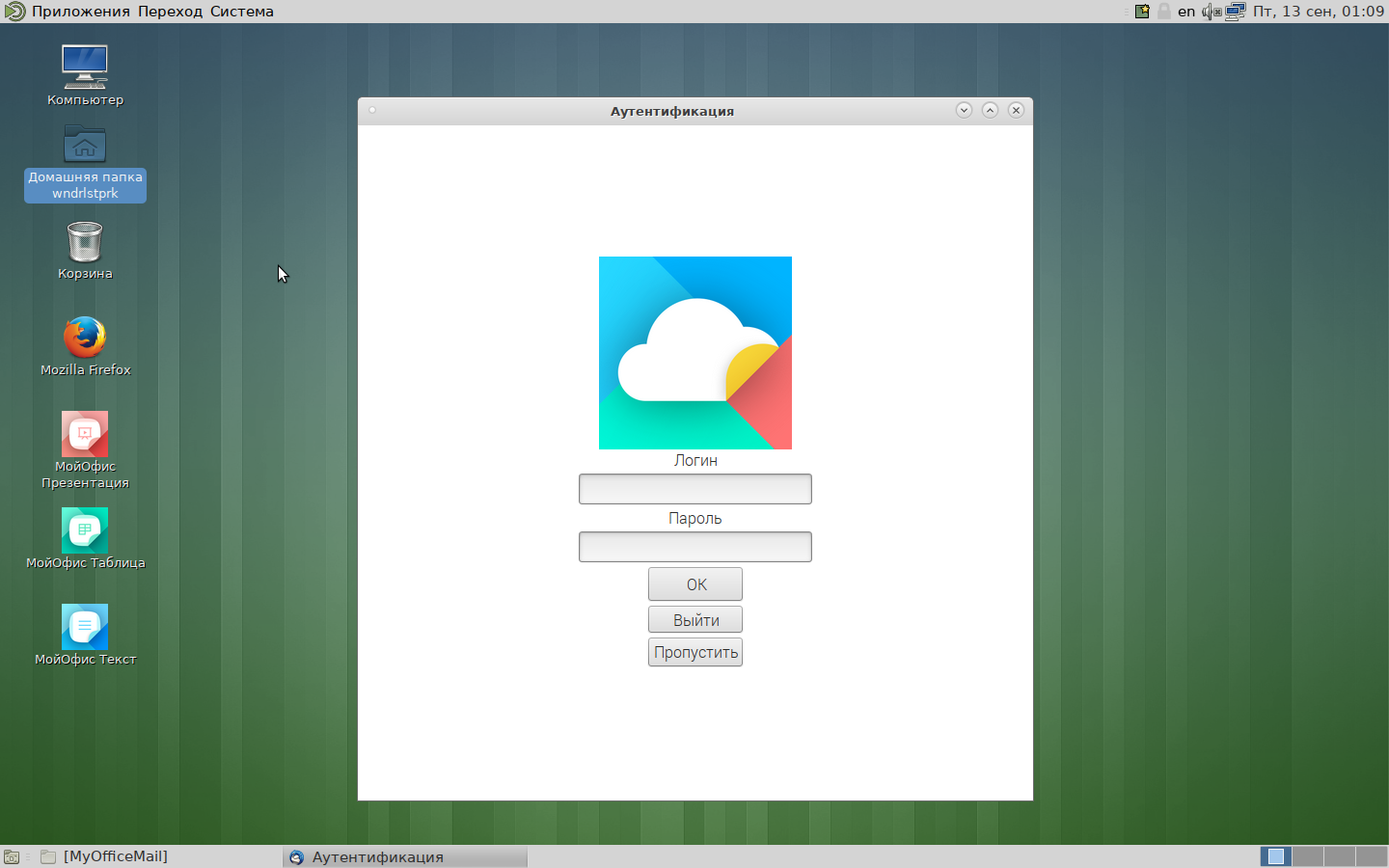The width and height of the screenshot is (1389, 868).
Task: Click the OK button
Action: pyautogui.click(x=695, y=584)
